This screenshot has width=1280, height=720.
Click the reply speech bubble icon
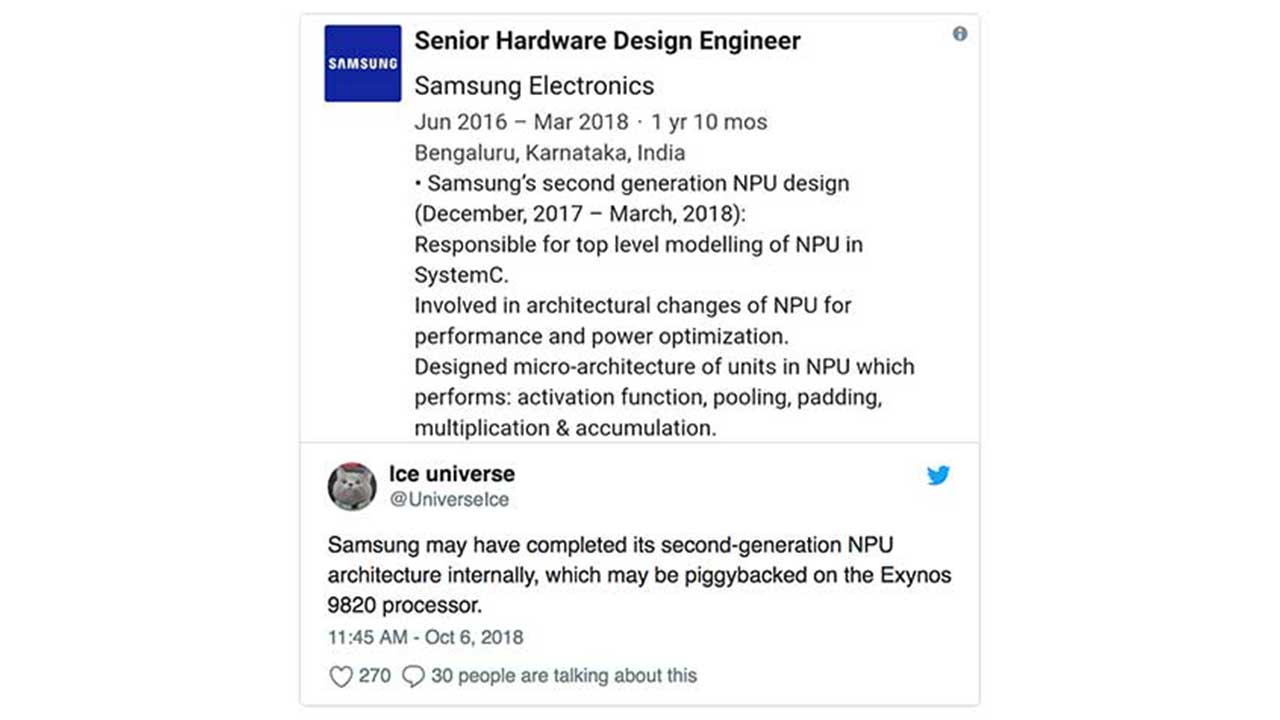click(x=413, y=676)
